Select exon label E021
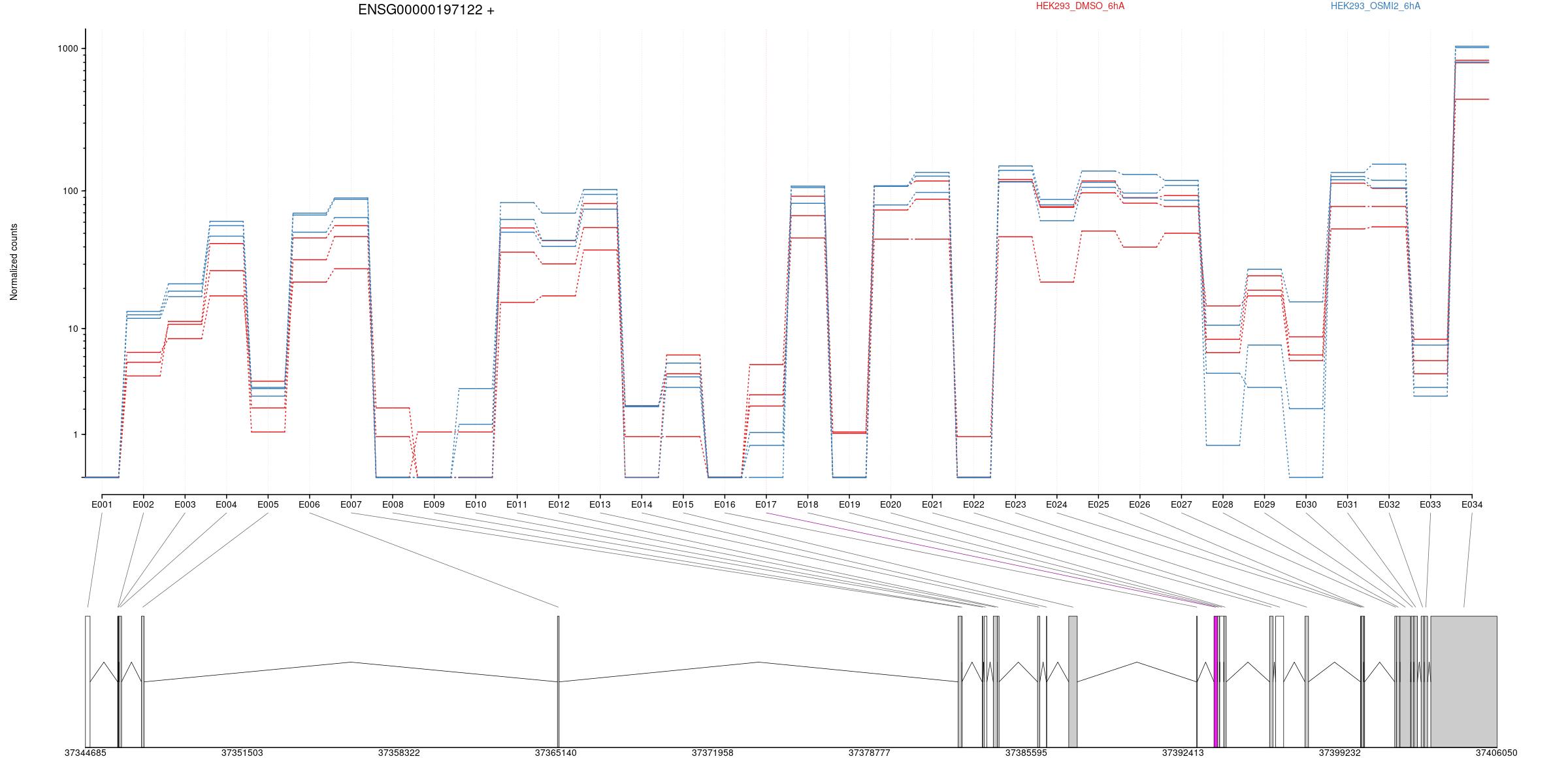Viewport: 1568px width, 784px height. [932, 504]
